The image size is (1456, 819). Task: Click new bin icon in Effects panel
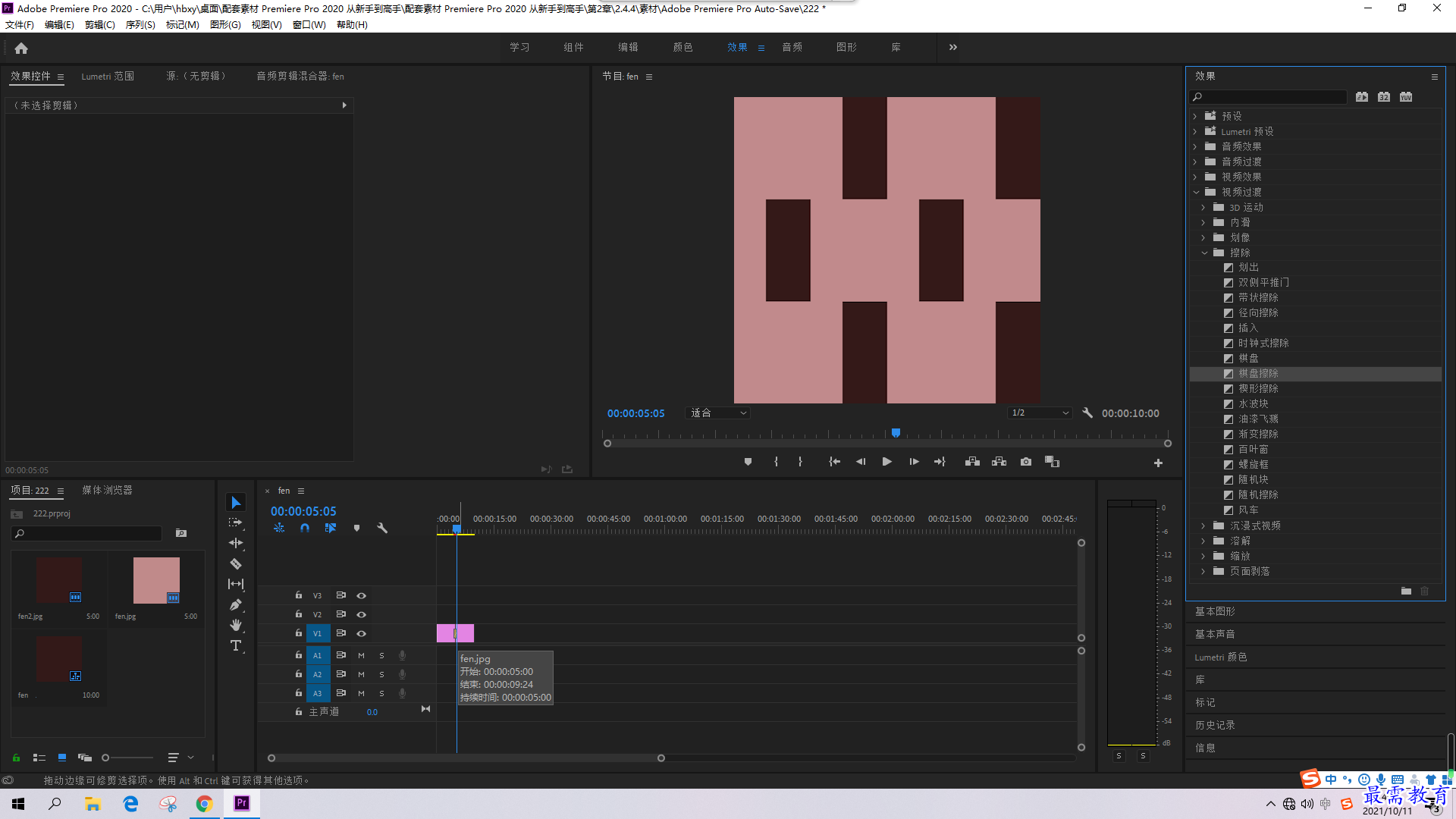click(x=1406, y=591)
